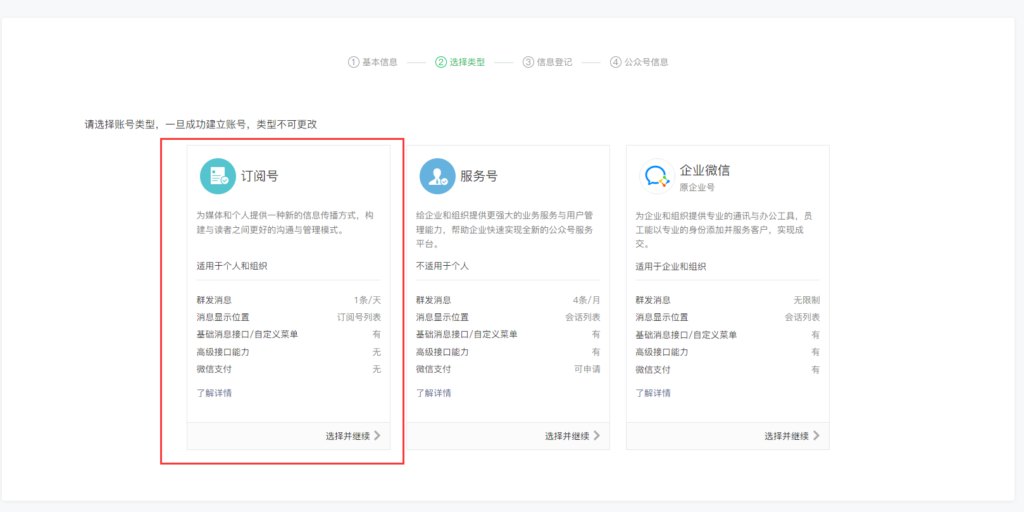Click the 企业微信 chat bubble logo
Screen dimensions: 1024x512
click(656, 176)
